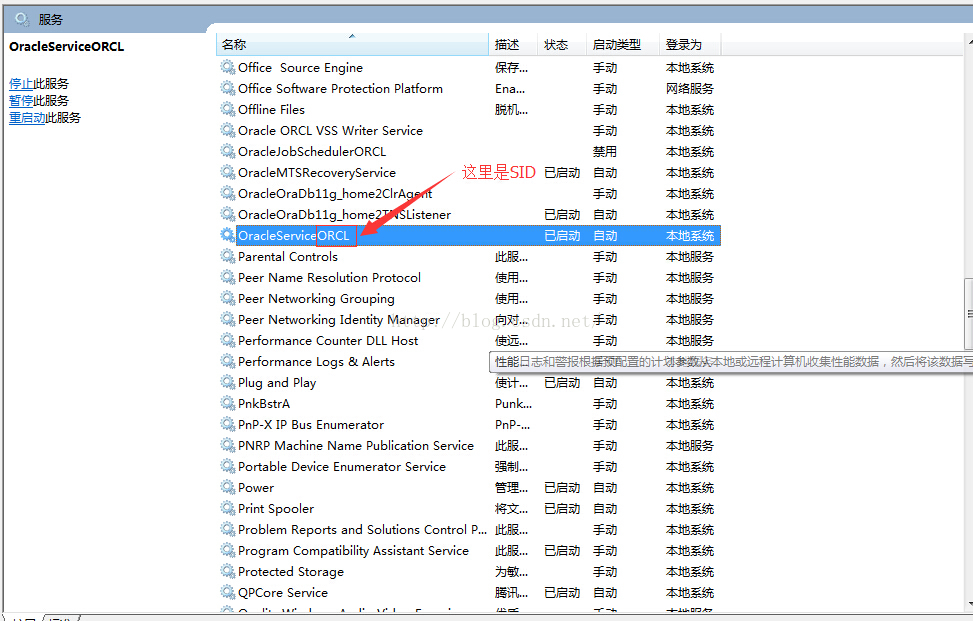Sort services by the 名称 column header
The width and height of the screenshot is (973, 621).
pos(352,45)
